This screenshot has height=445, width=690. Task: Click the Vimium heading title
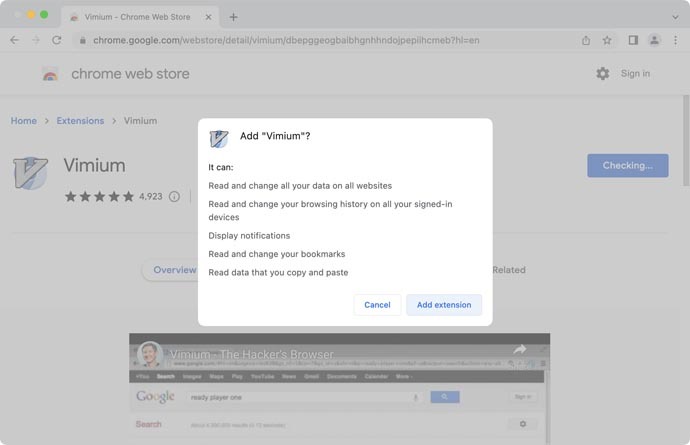[x=94, y=165]
